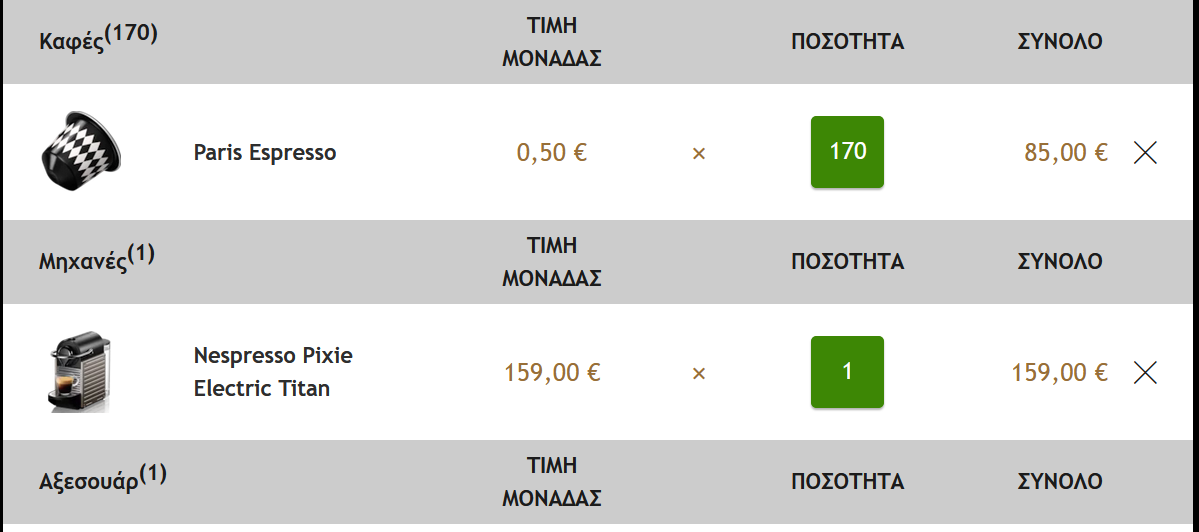Select the Αξεσουάρ (1) section header

(x=102, y=478)
